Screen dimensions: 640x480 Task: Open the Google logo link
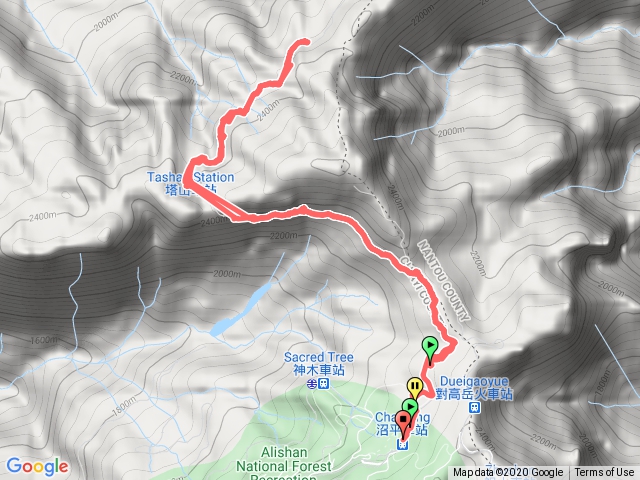pos(37,467)
